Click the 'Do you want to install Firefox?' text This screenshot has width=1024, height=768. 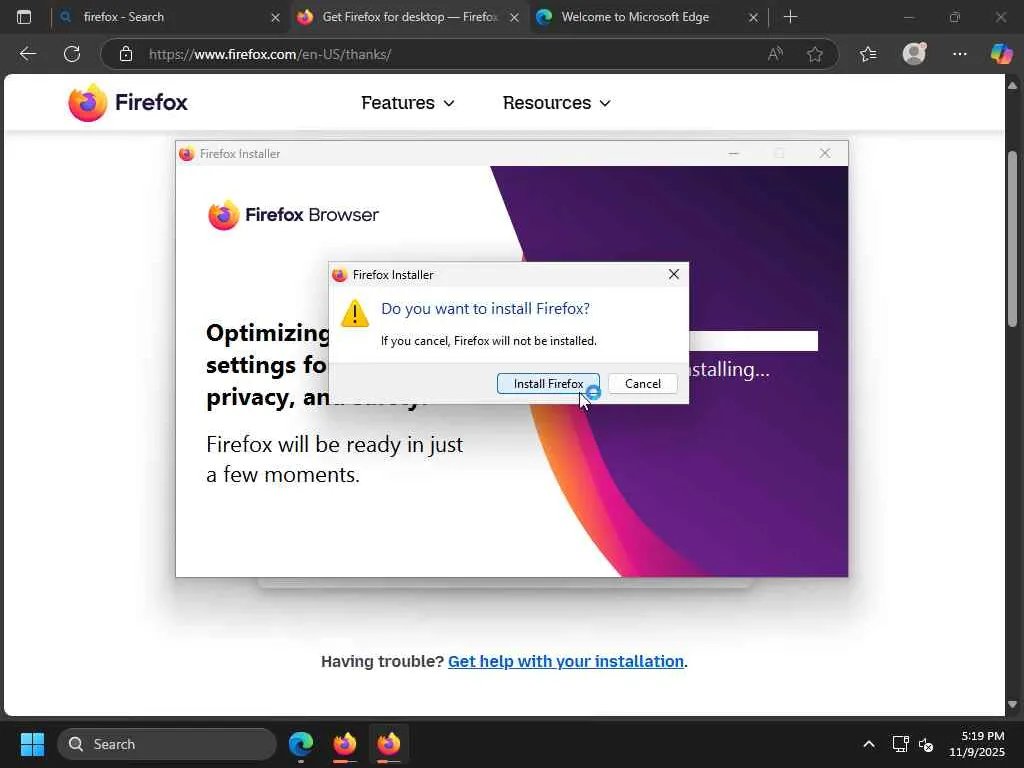pos(485,308)
